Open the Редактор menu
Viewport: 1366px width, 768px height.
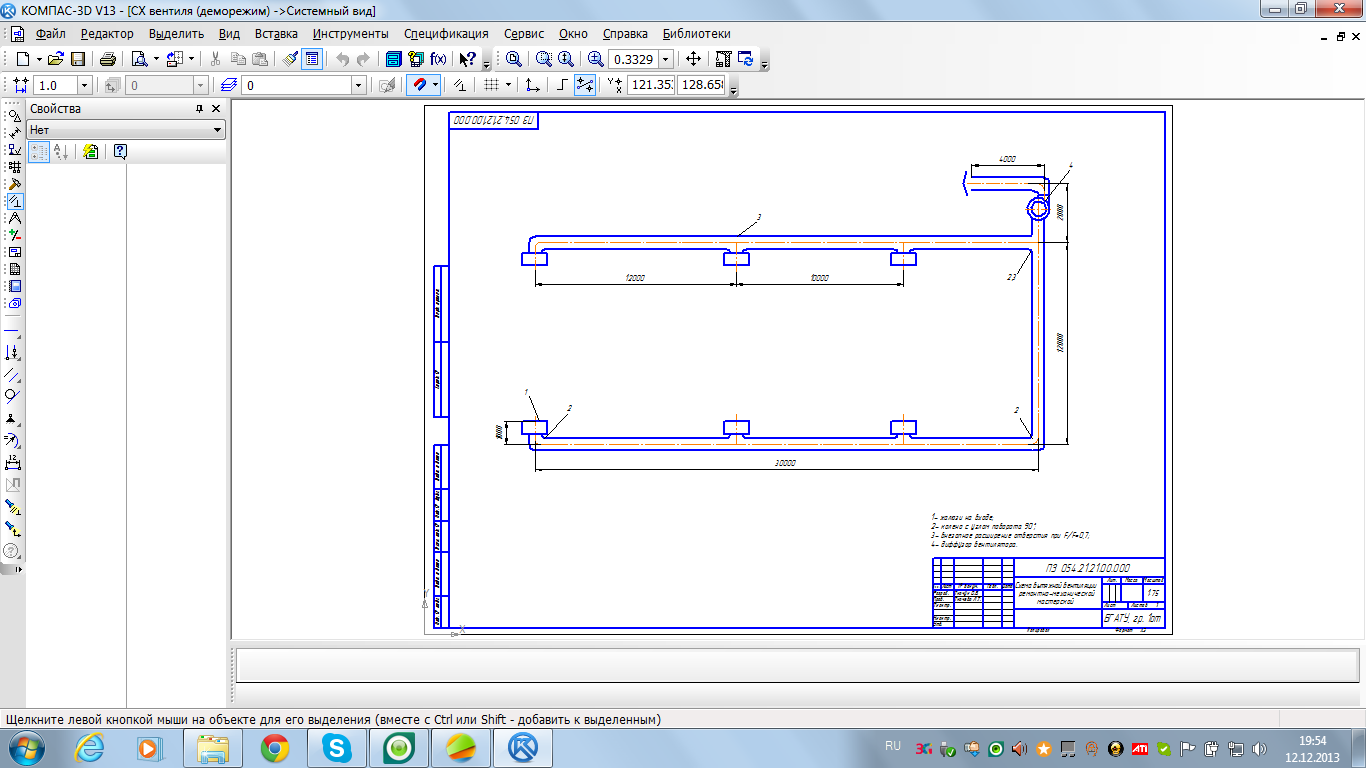107,34
